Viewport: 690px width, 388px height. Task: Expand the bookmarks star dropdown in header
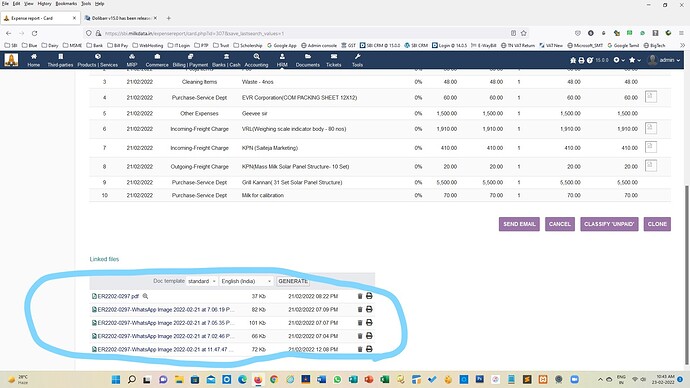(635, 60)
